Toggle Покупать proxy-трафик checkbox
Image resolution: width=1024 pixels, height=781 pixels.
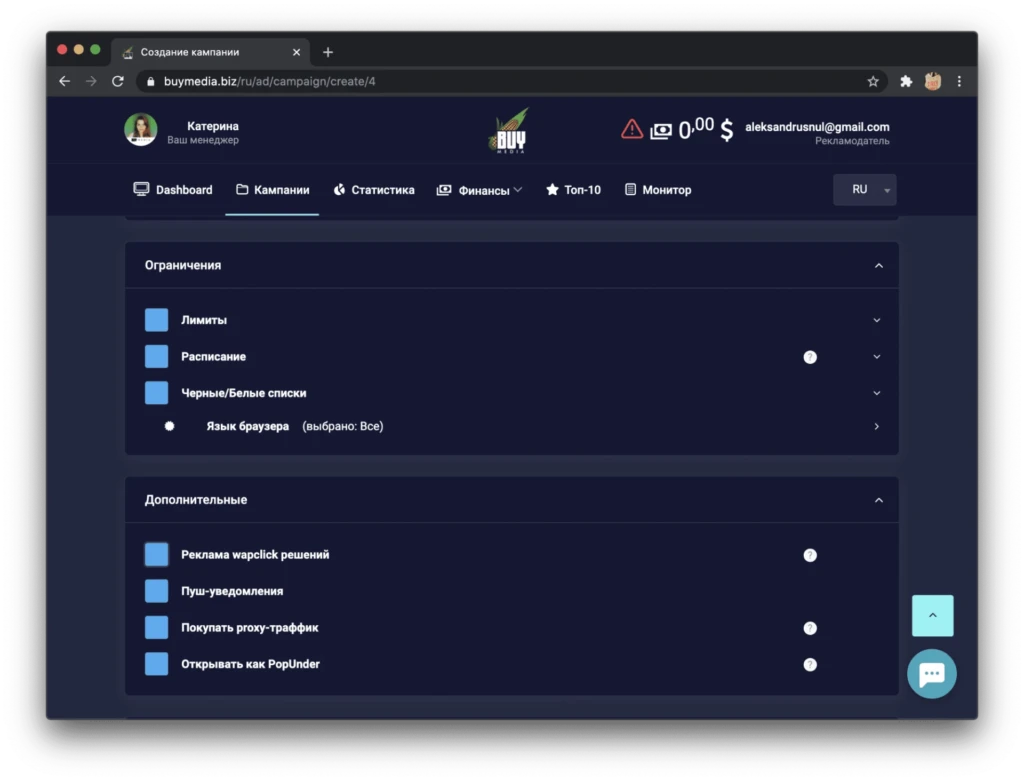156,628
